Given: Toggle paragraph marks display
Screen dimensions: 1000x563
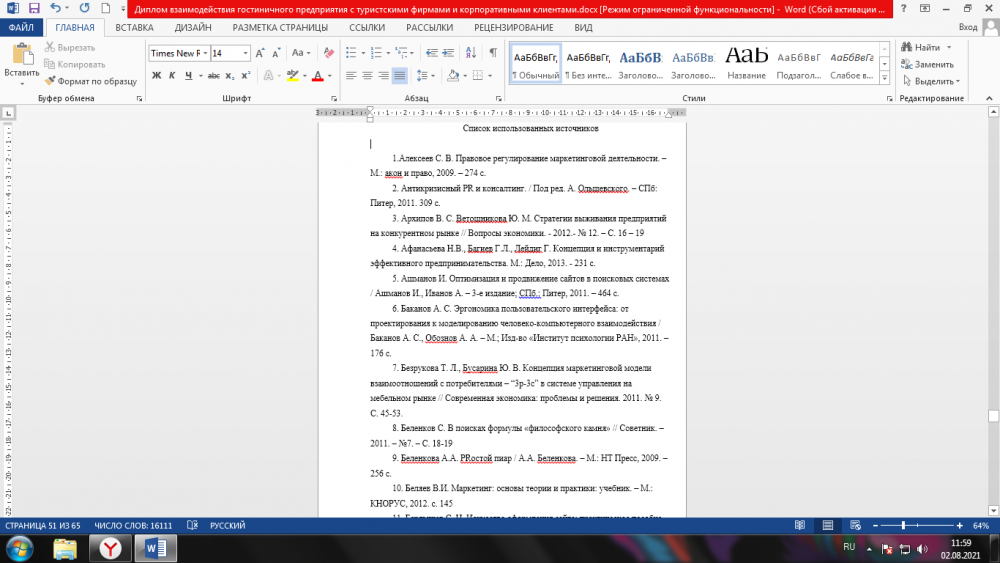Looking at the screenshot, I should point(493,53).
